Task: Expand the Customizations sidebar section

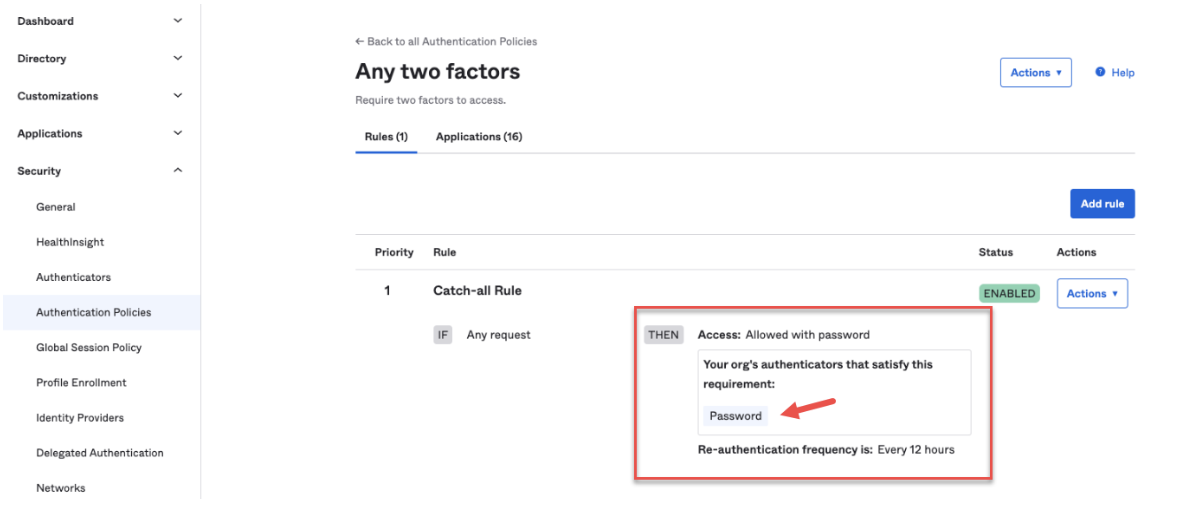Action: point(178,96)
